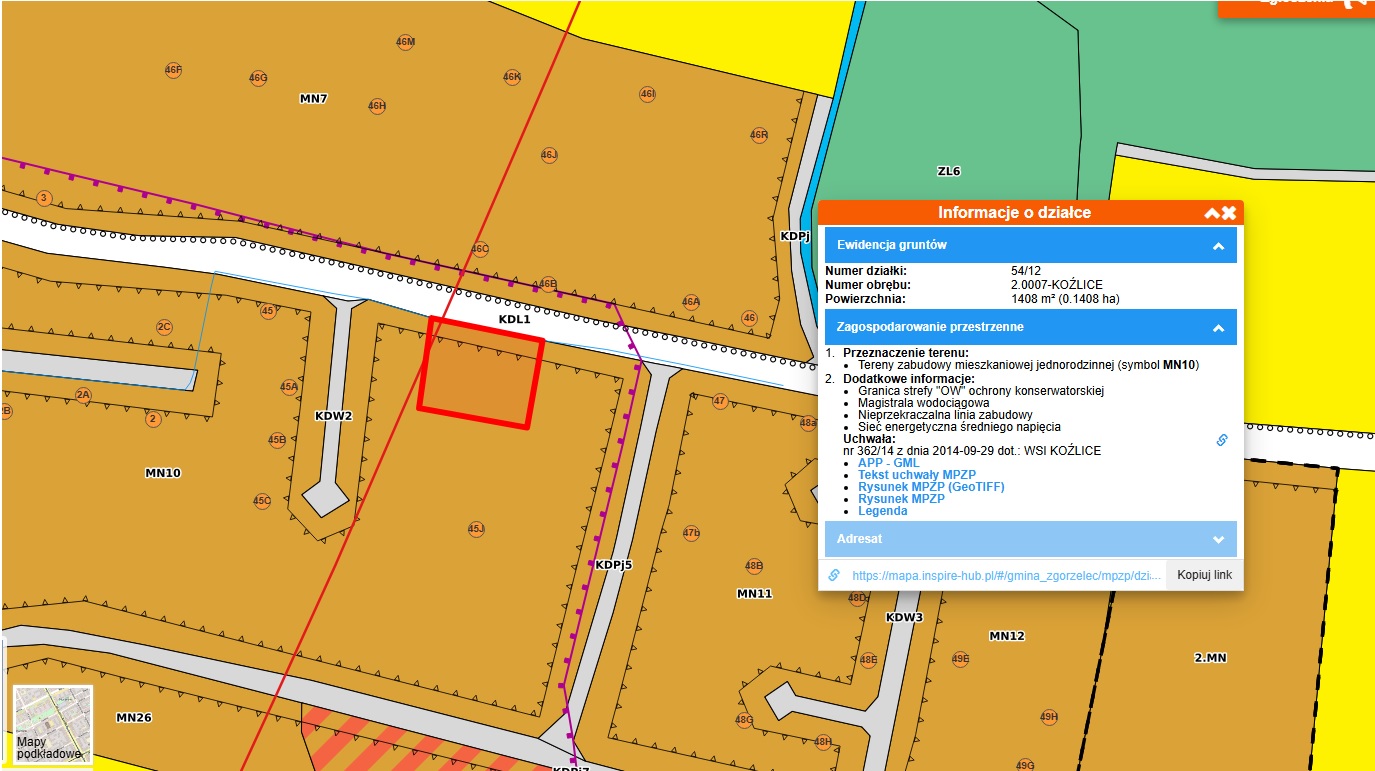Collapse the Zagospodarowanie przestrzenne section
1375x771 pixels.
point(1218,328)
